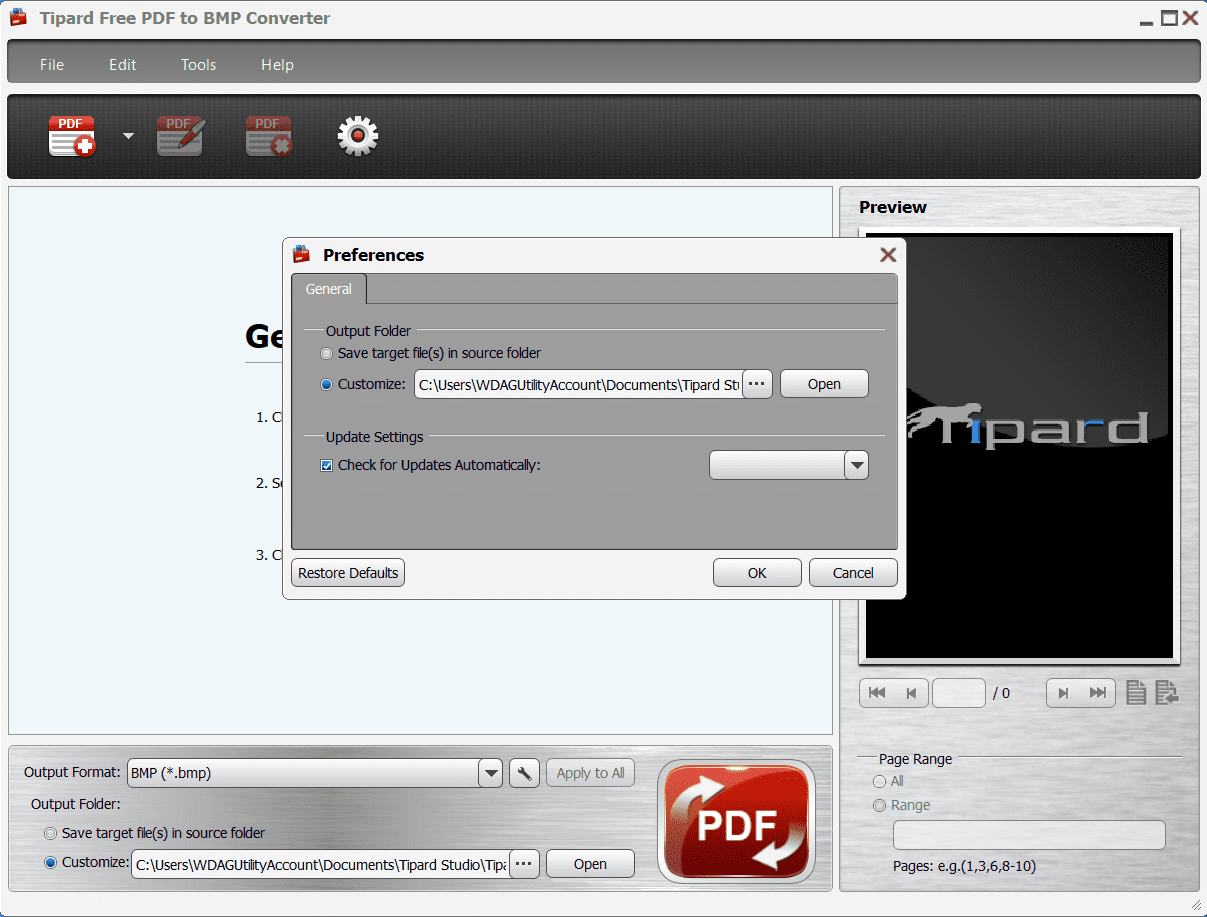Image resolution: width=1207 pixels, height=917 pixels.
Task: Click the page range text field
Action: point(1029,835)
